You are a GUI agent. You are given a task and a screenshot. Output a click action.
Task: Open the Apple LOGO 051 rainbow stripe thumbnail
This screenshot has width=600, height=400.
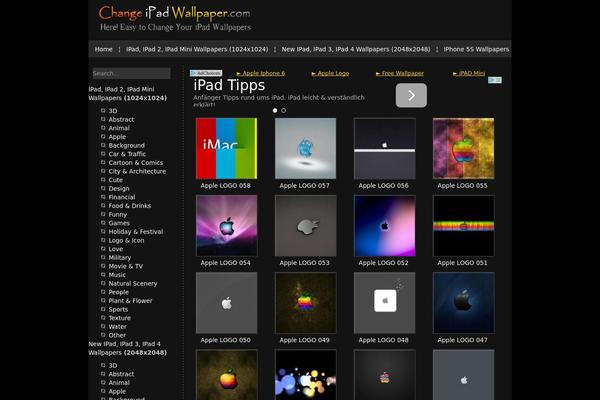pyautogui.click(x=463, y=225)
